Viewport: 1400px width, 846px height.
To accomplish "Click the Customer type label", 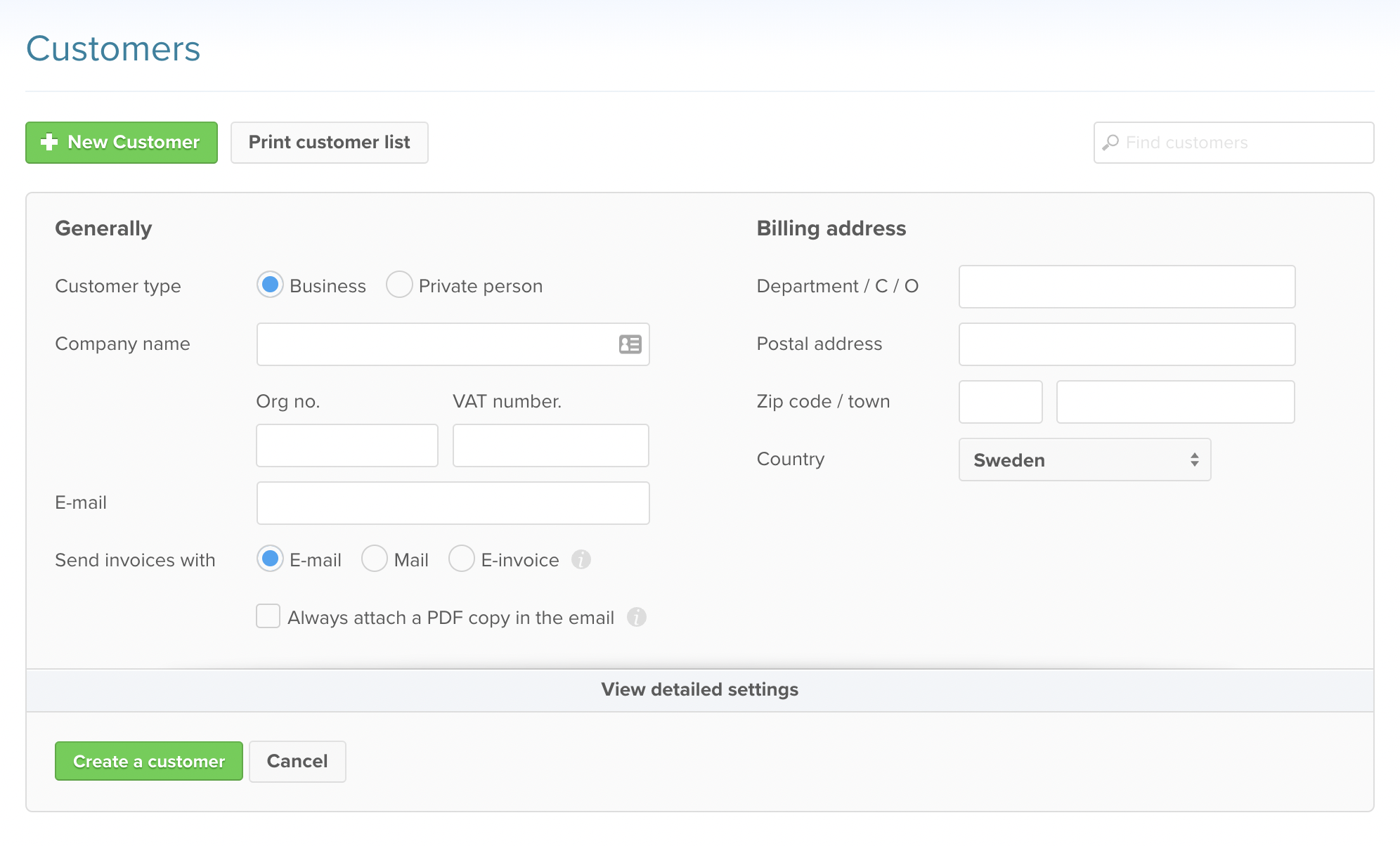I will (118, 287).
